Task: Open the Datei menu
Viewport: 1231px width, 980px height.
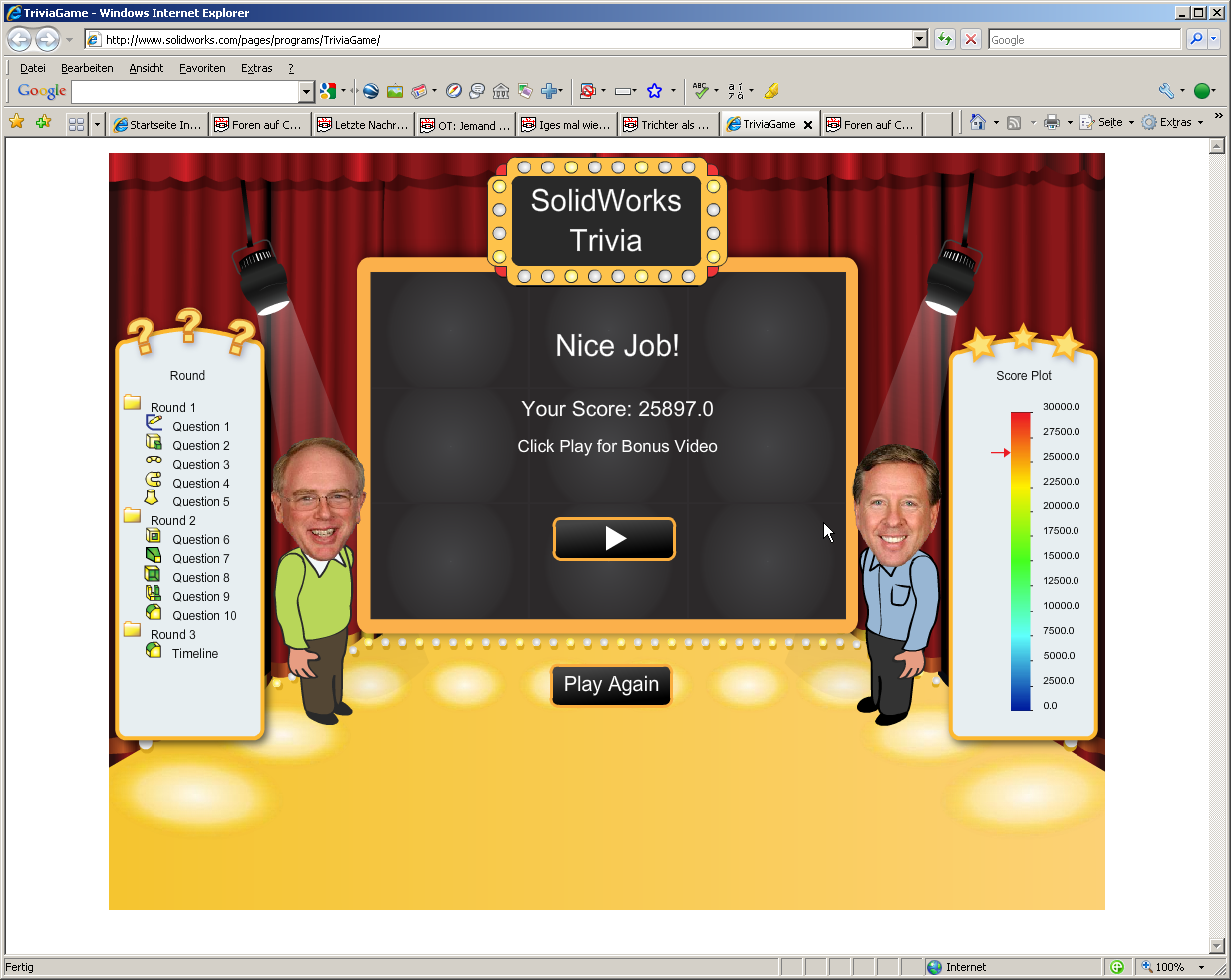Action: [x=33, y=68]
